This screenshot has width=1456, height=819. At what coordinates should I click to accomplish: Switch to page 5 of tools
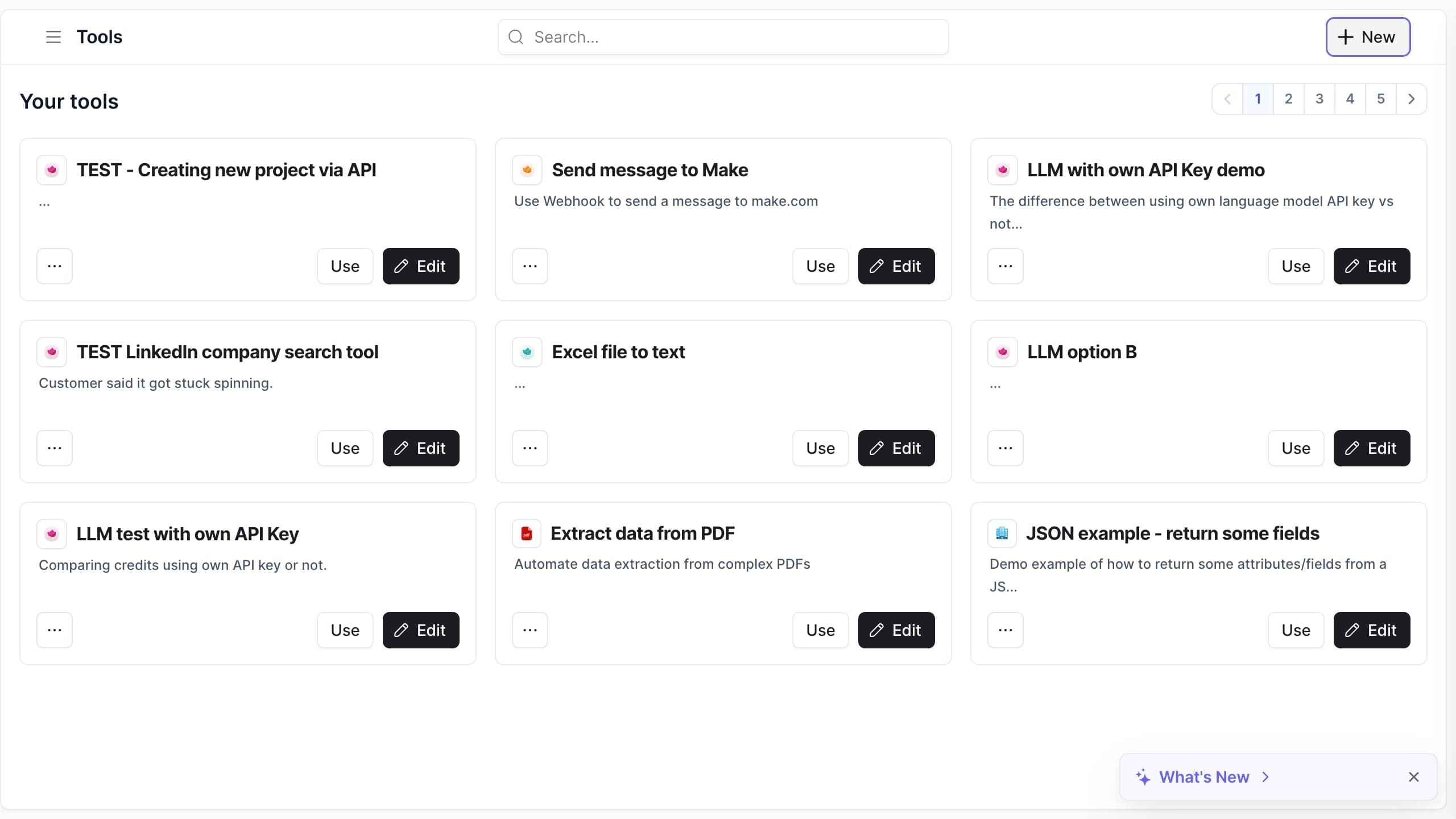tap(1381, 99)
